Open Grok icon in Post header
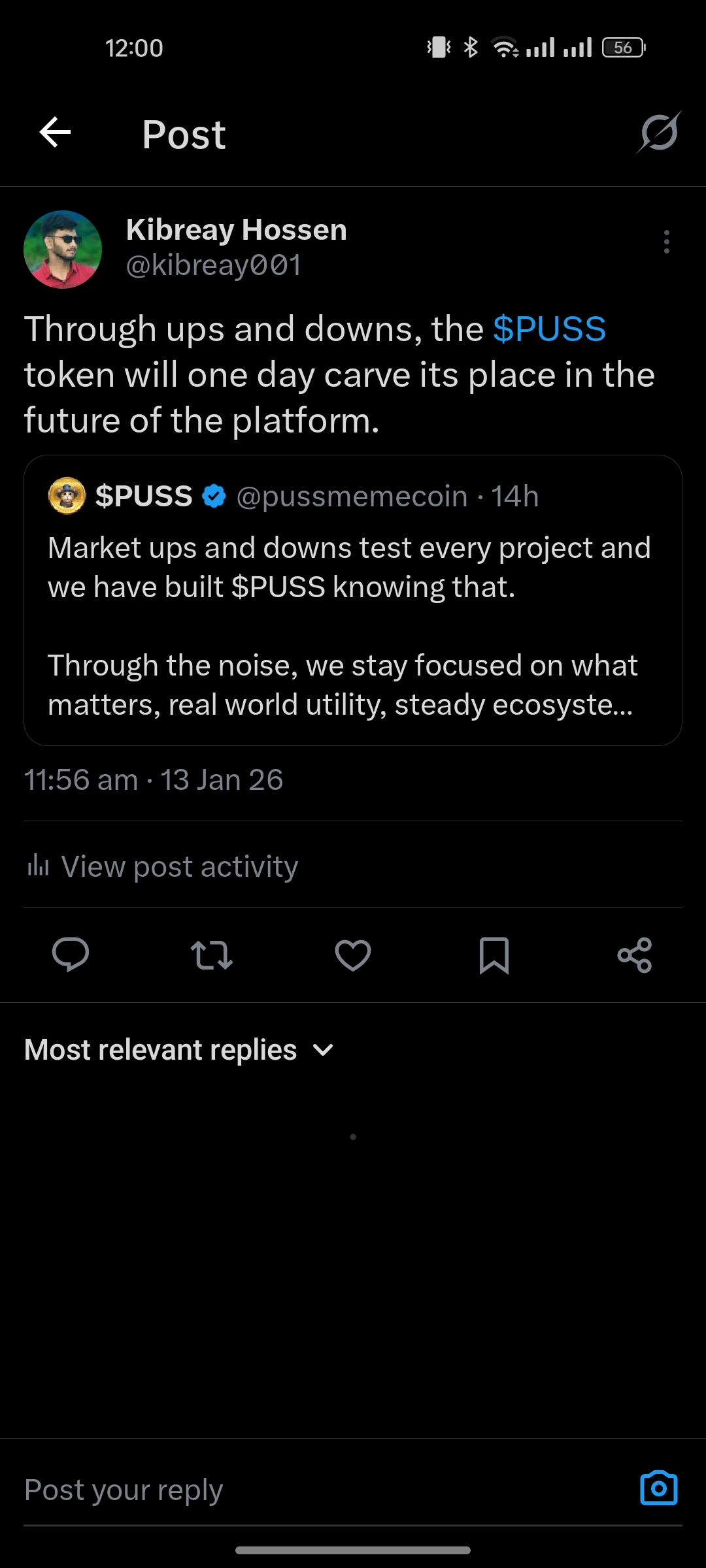Screen dimensions: 706x1568 pyautogui.click(x=659, y=133)
